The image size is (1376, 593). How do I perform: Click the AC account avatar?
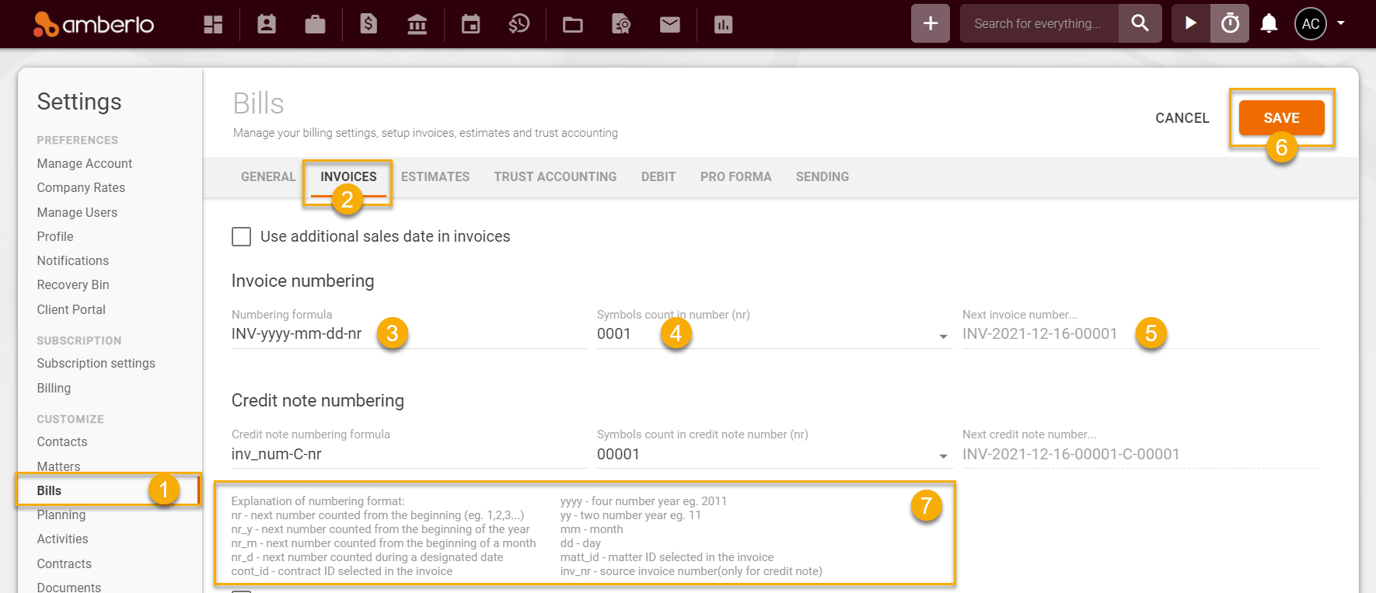tap(1310, 23)
